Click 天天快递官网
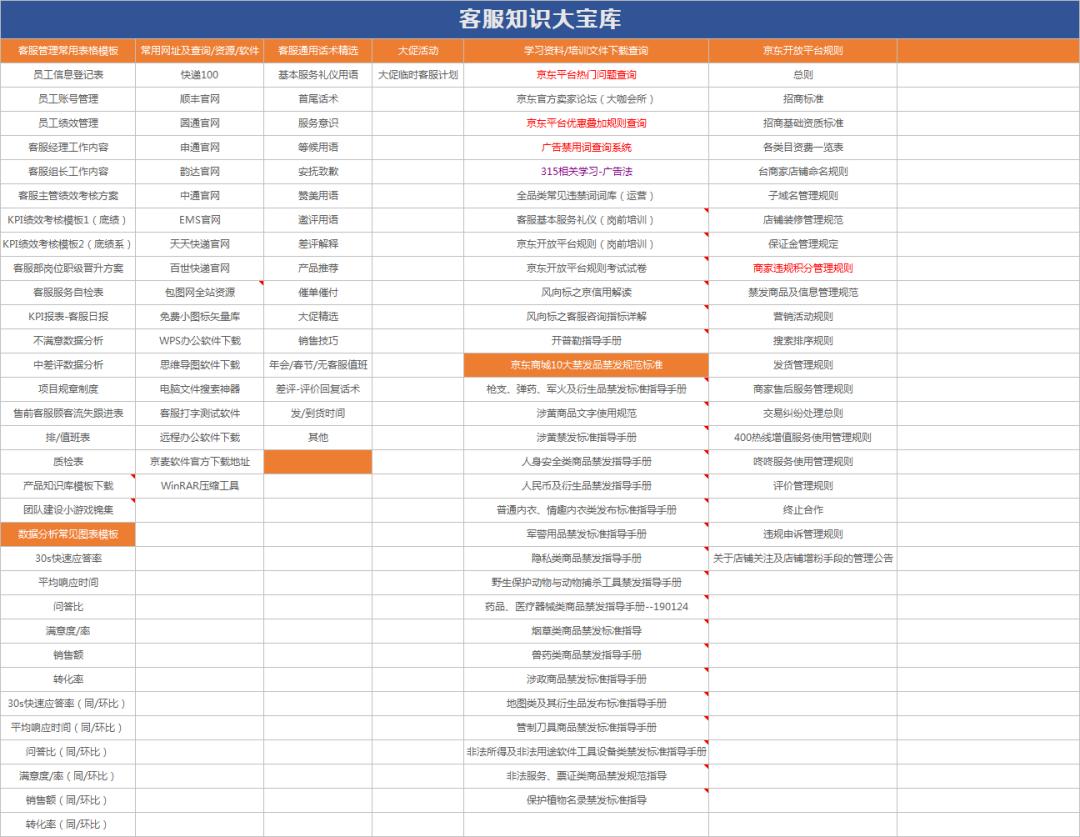 pyautogui.click(x=200, y=244)
